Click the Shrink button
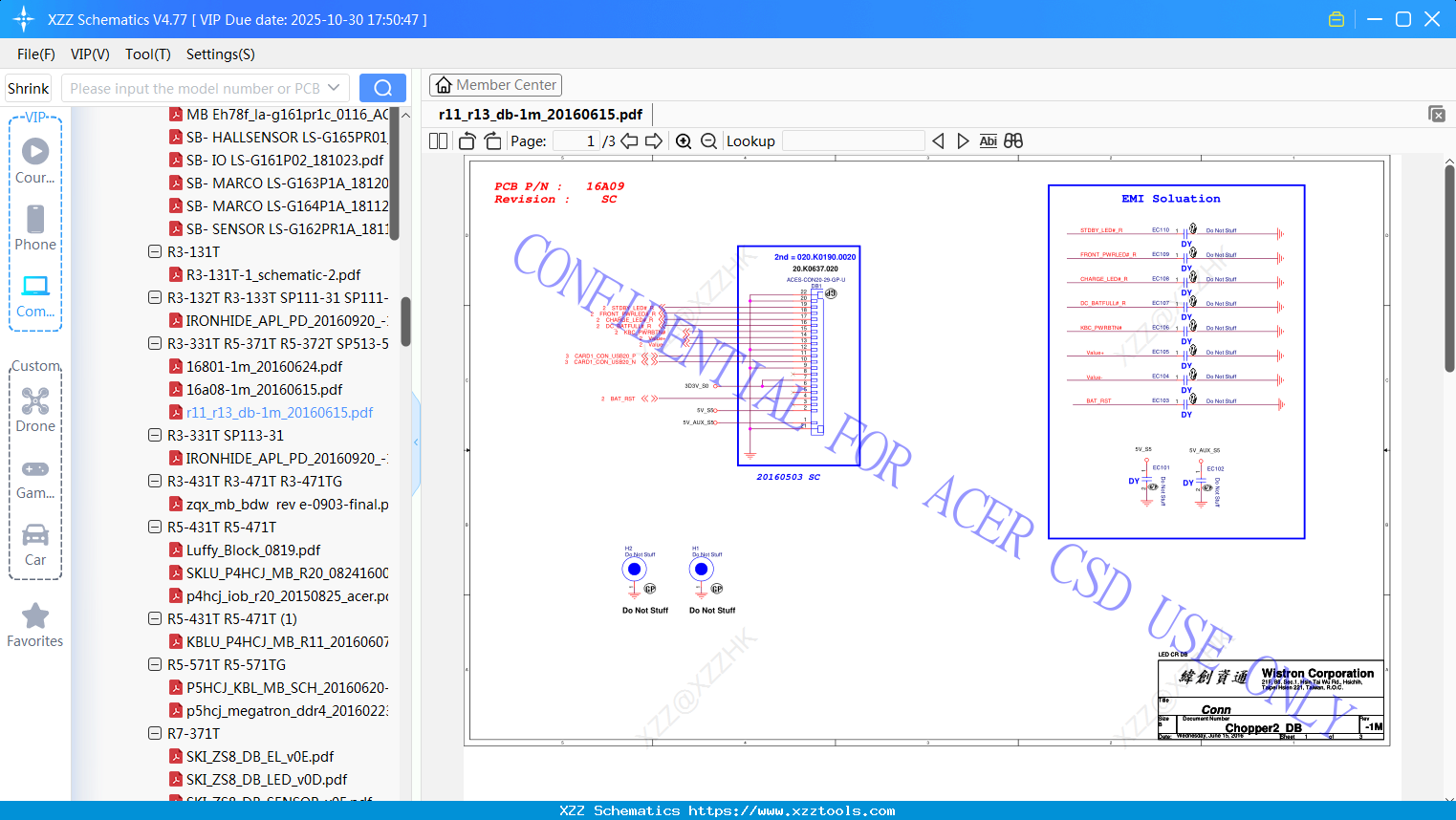Viewport: 1456px width, 820px height. click(x=29, y=88)
